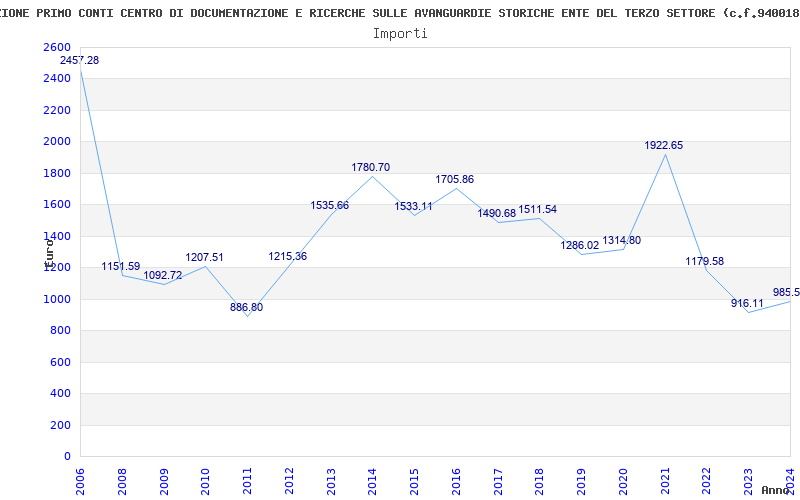The width and height of the screenshot is (800, 500).
Task: Click year 2006 on the x-axis
Action: point(81,477)
